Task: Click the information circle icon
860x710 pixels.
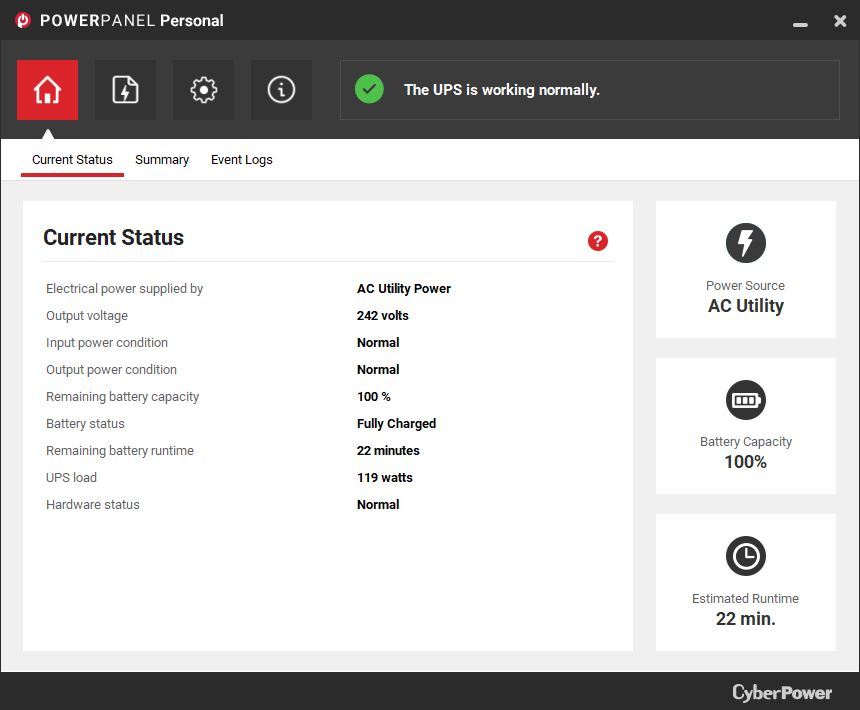Action: click(x=281, y=89)
